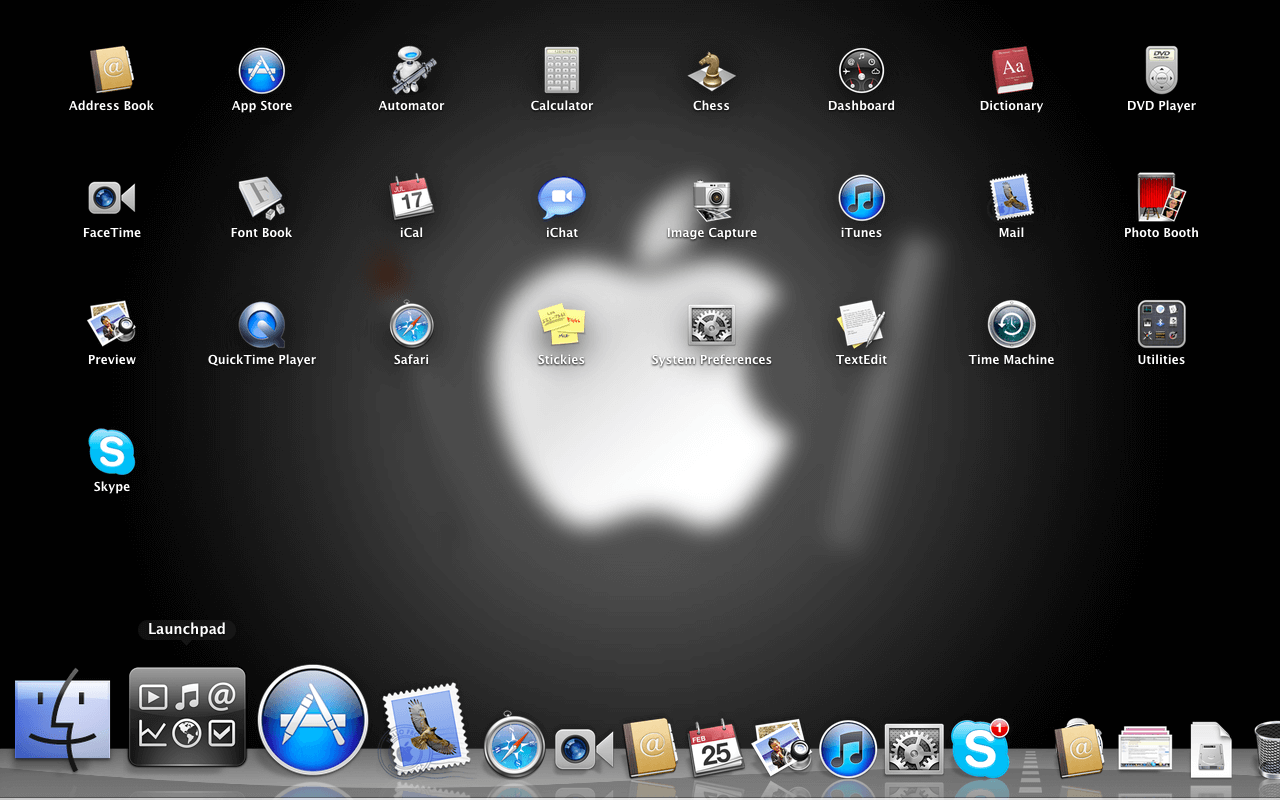The image size is (1280, 800).
Task: Click the System Preferences gear in the Dock
Action: click(914, 749)
